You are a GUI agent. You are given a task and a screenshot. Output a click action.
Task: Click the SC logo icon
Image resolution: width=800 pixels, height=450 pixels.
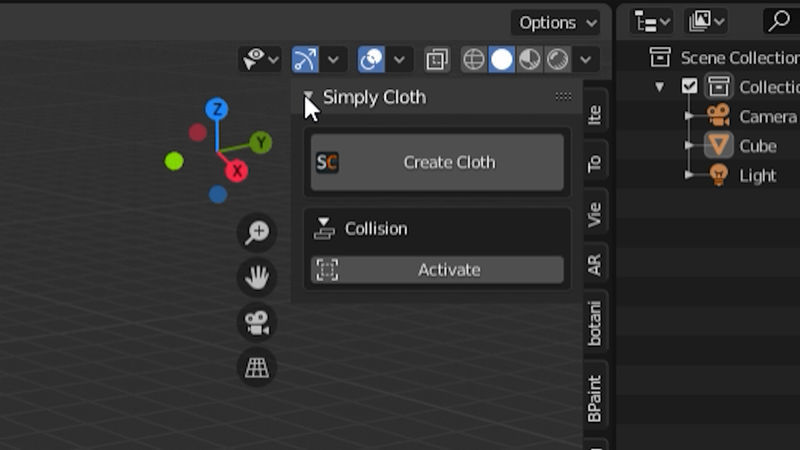[327, 162]
